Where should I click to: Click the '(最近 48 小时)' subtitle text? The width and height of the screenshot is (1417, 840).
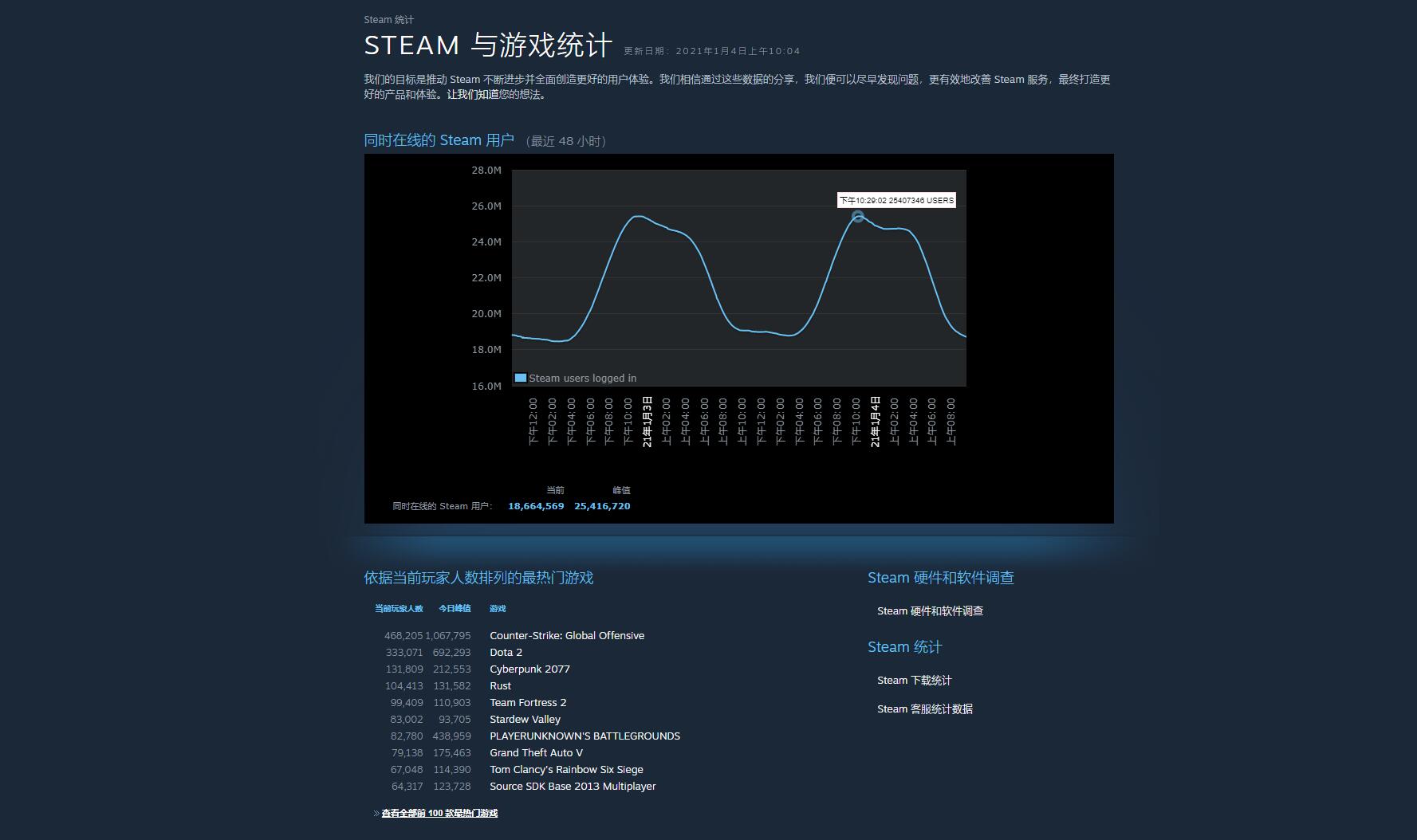(567, 141)
